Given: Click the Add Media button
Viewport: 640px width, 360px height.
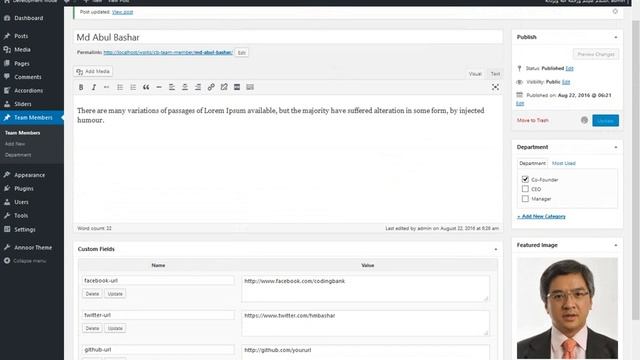Looking at the screenshot, I should (93, 71).
